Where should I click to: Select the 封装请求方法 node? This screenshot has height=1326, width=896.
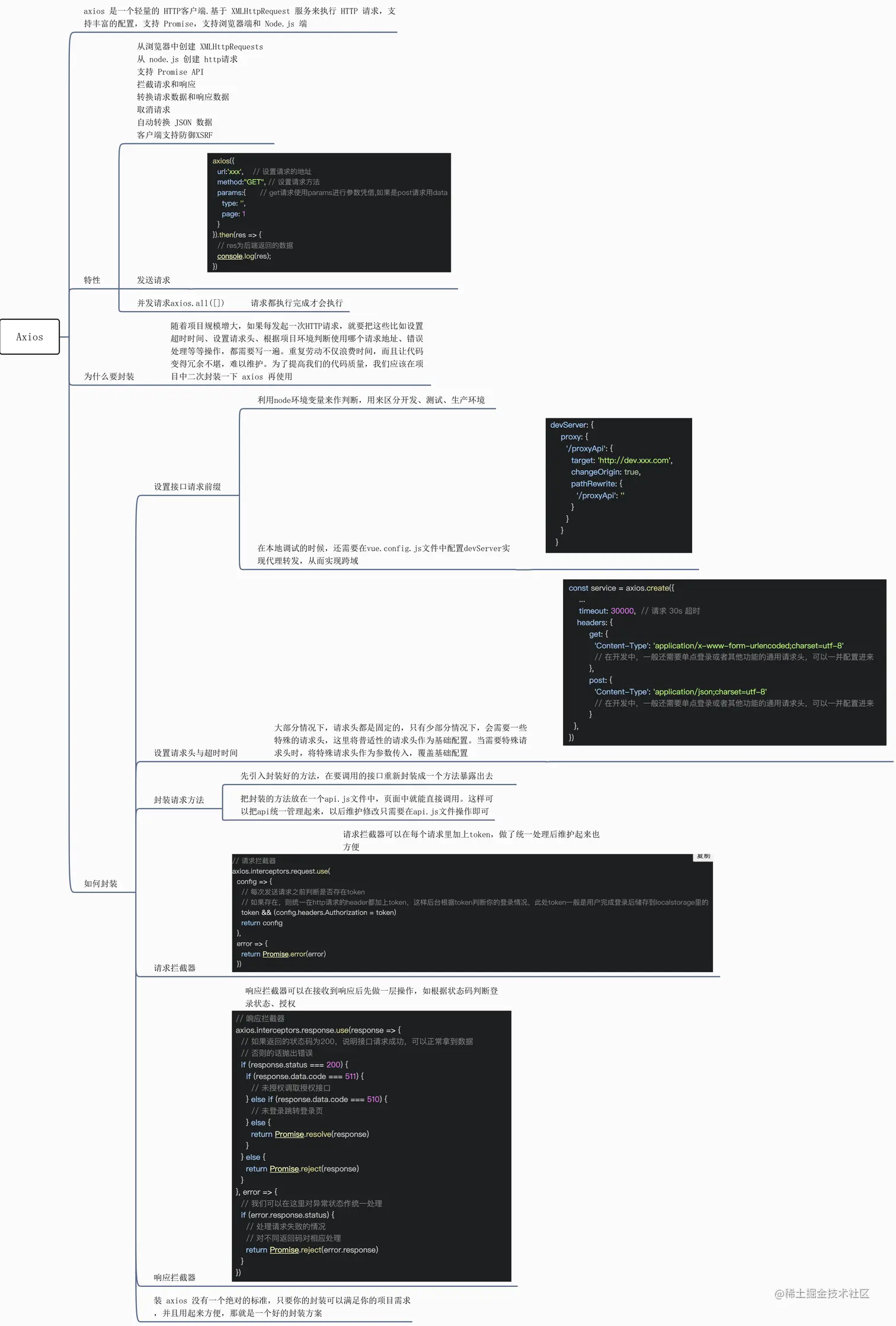178,800
